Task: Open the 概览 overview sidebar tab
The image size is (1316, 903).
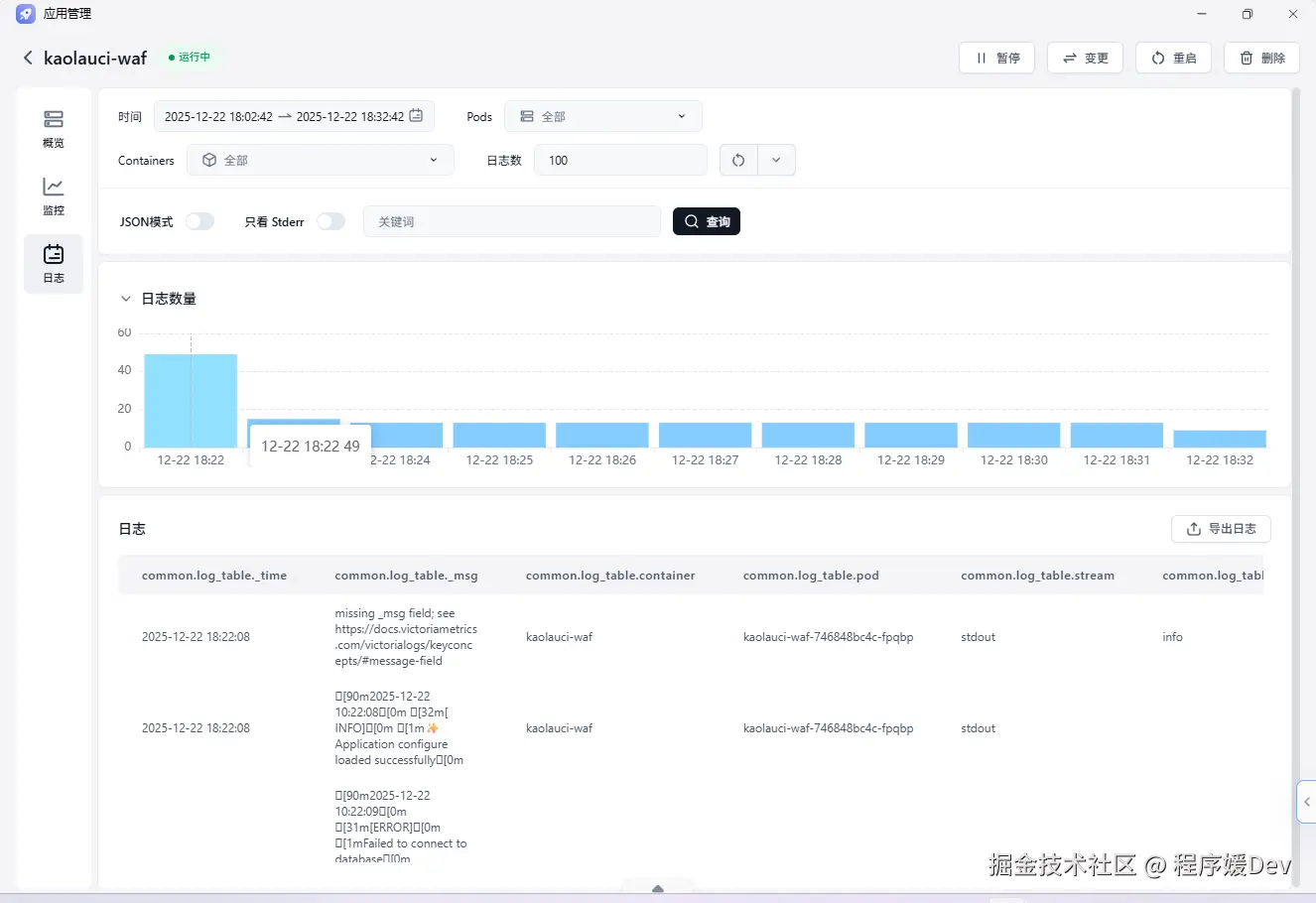Action: pyautogui.click(x=54, y=129)
